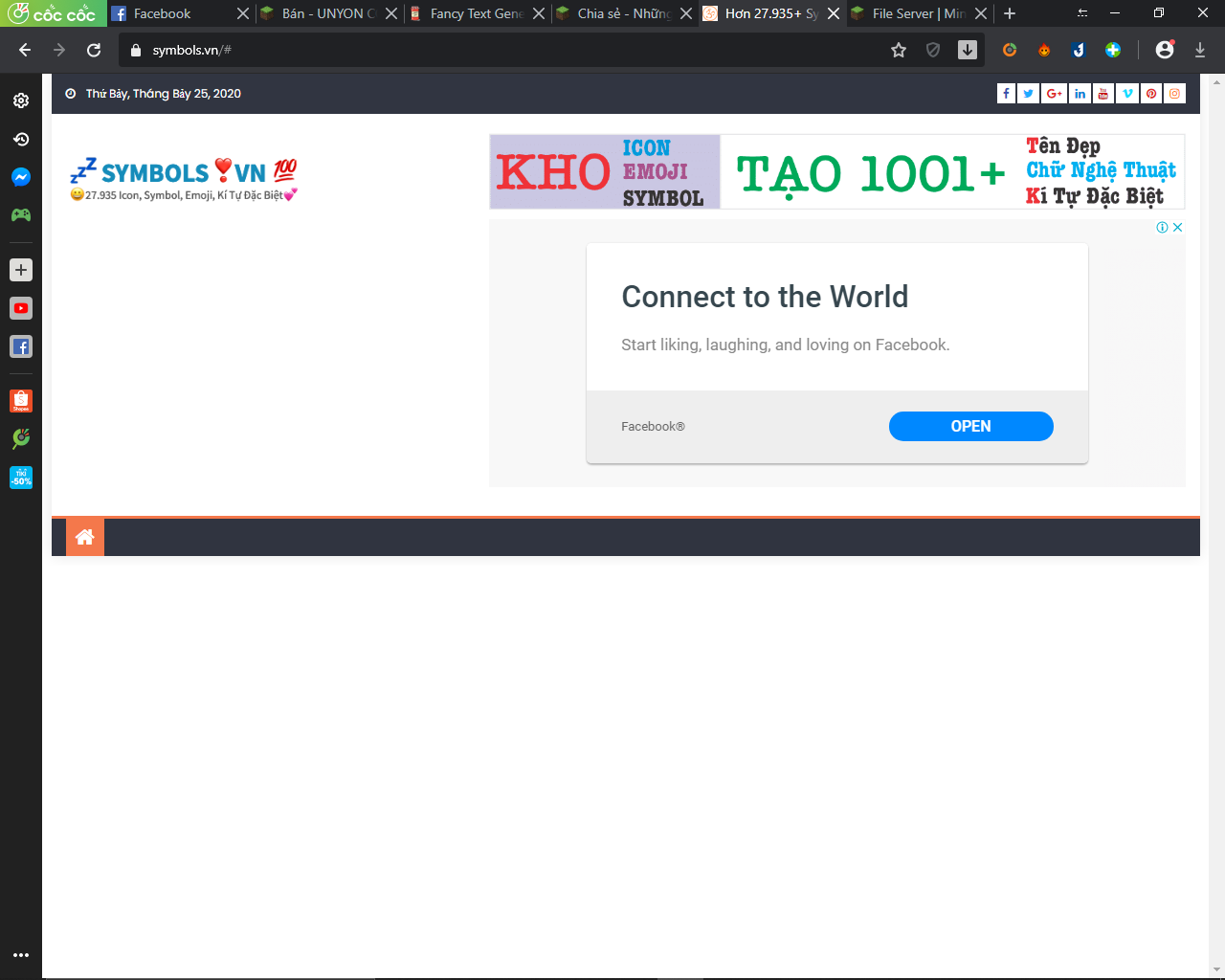Visit the site's Google Plus icon

1055,93
